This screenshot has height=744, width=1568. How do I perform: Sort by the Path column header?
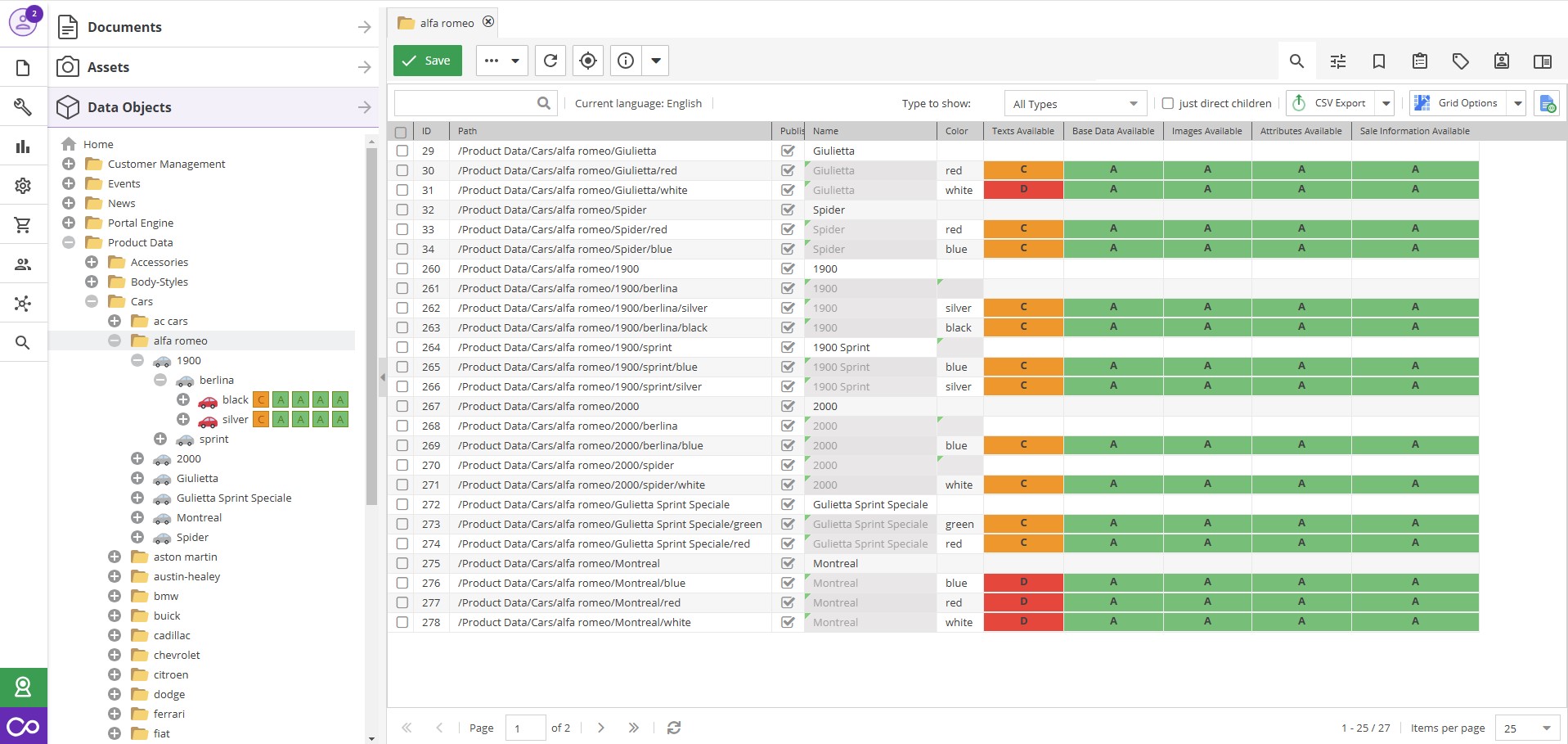610,131
